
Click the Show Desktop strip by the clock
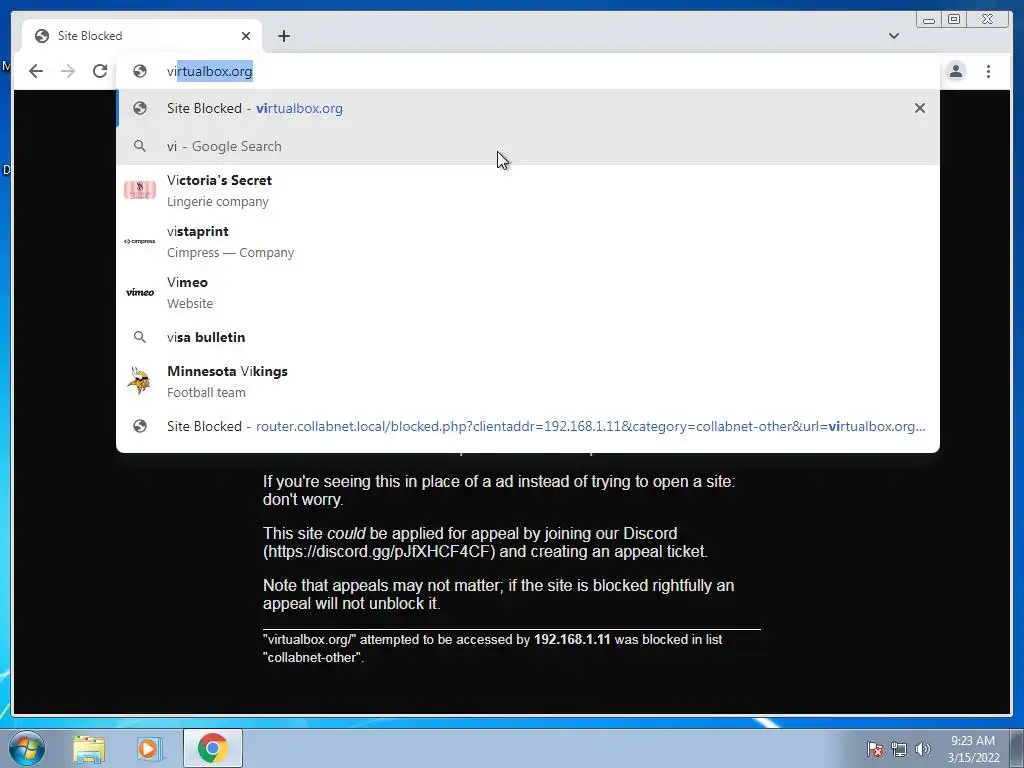point(1017,748)
